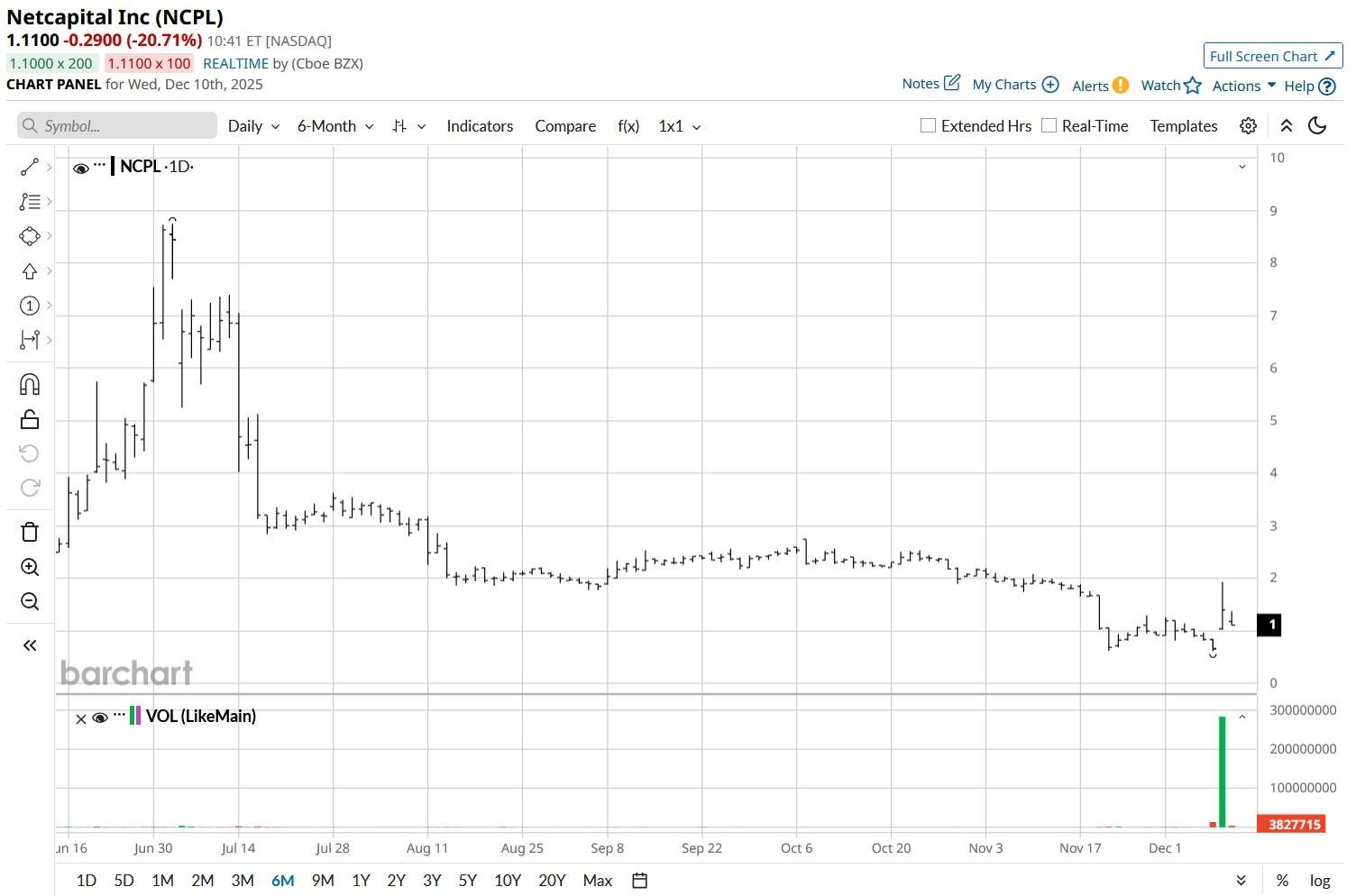
Task: Collapse the drawing tools sidebar
Action: [x=30, y=645]
